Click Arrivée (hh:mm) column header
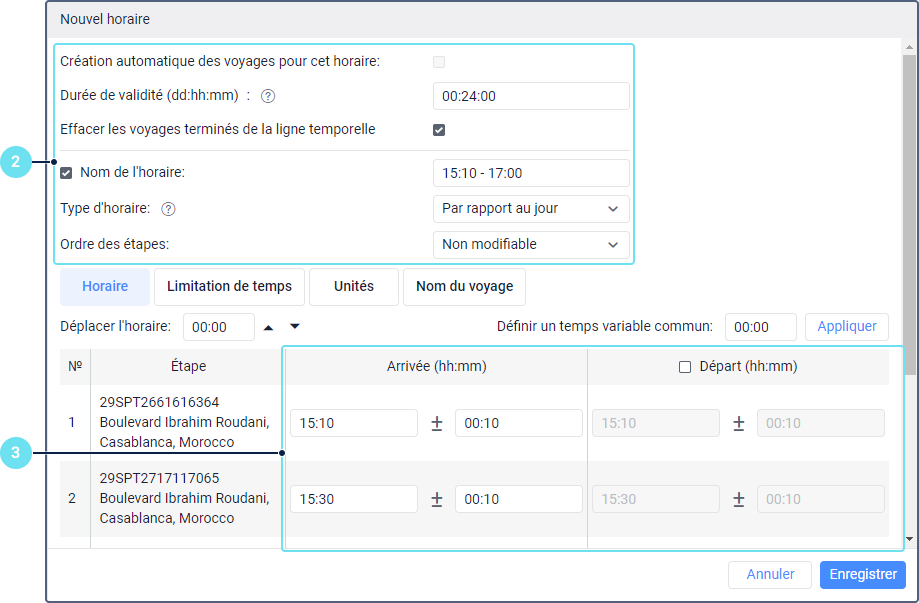Screen dimensions: 919x603 pyautogui.click(x=437, y=367)
